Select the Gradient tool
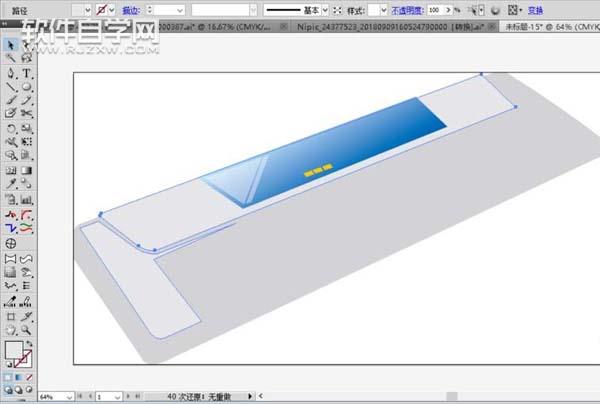This screenshot has height=404, width=600. click(x=26, y=170)
